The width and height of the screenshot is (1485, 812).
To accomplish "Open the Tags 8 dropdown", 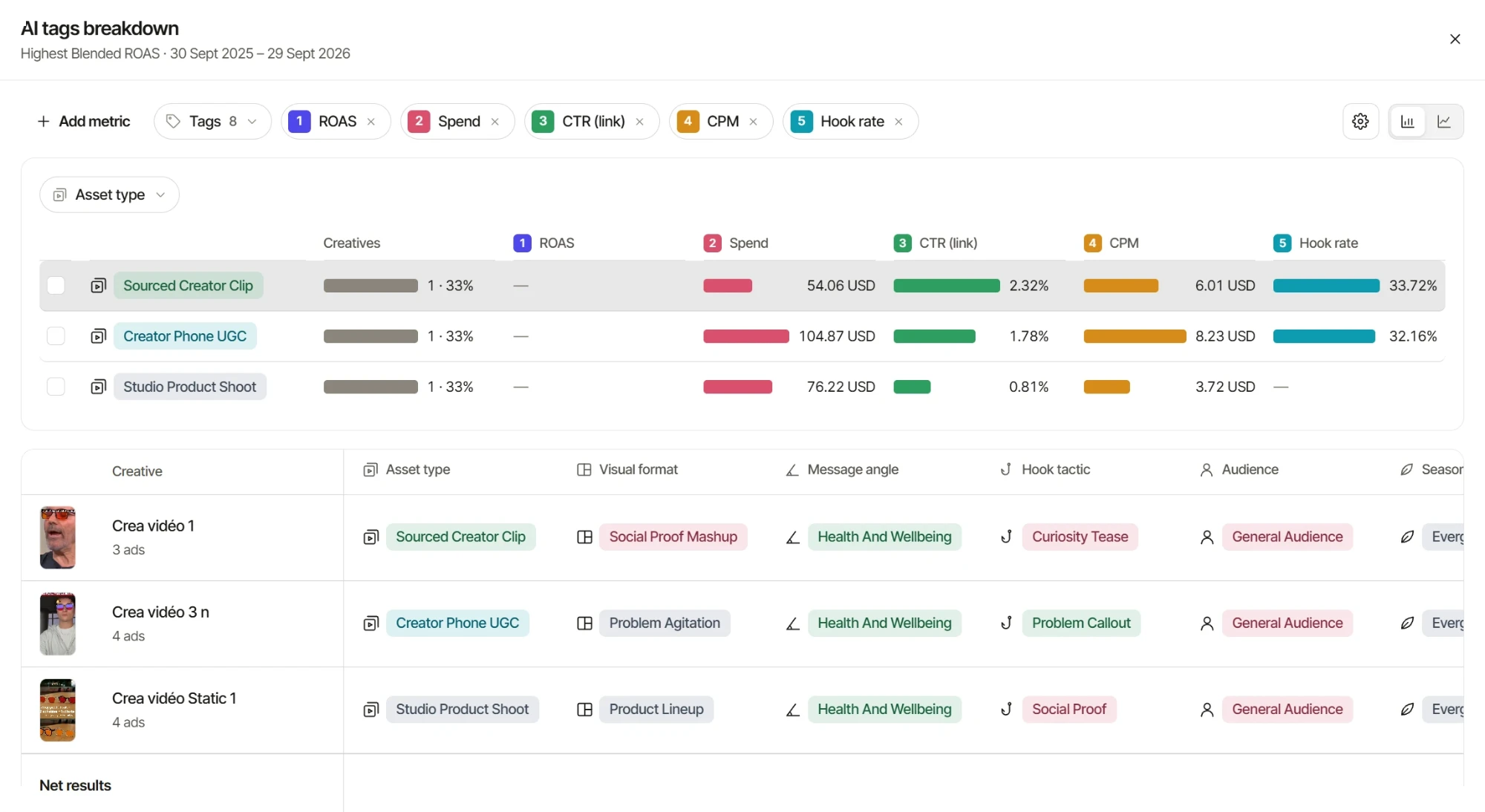I will pyautogui.click(x=212, y=121).
